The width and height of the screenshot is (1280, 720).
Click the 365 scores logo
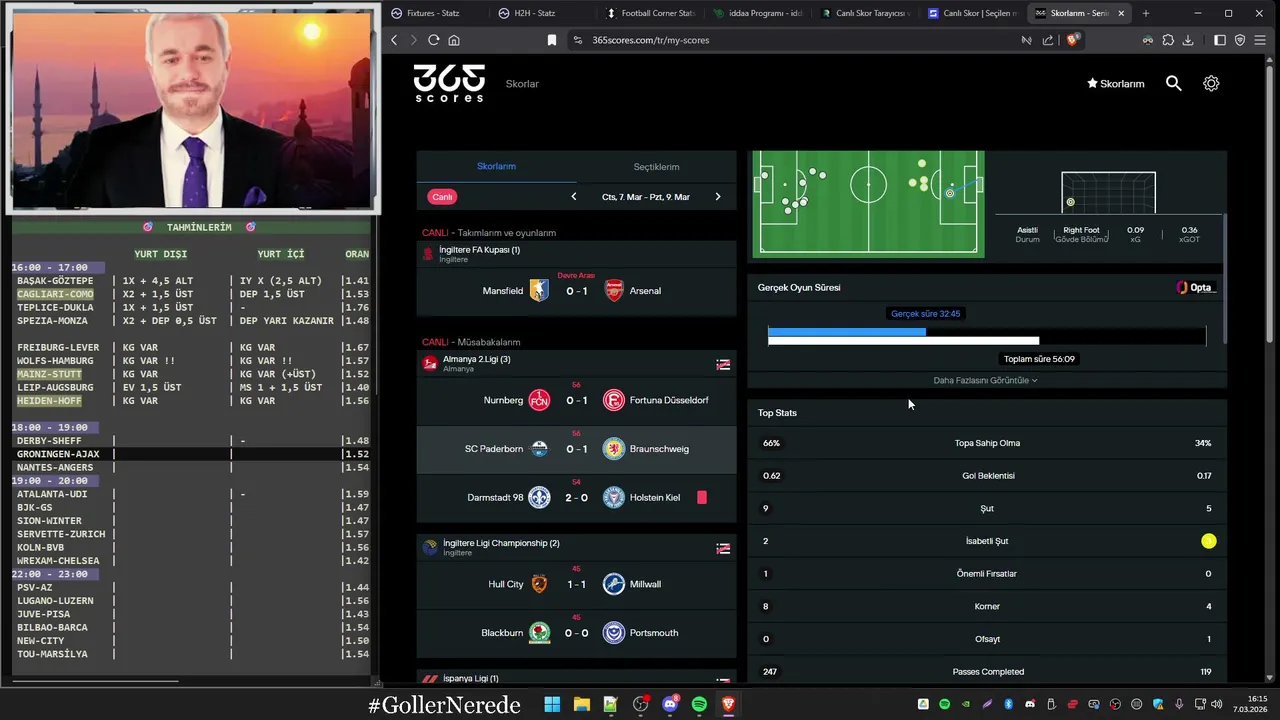tap(449, 83)
